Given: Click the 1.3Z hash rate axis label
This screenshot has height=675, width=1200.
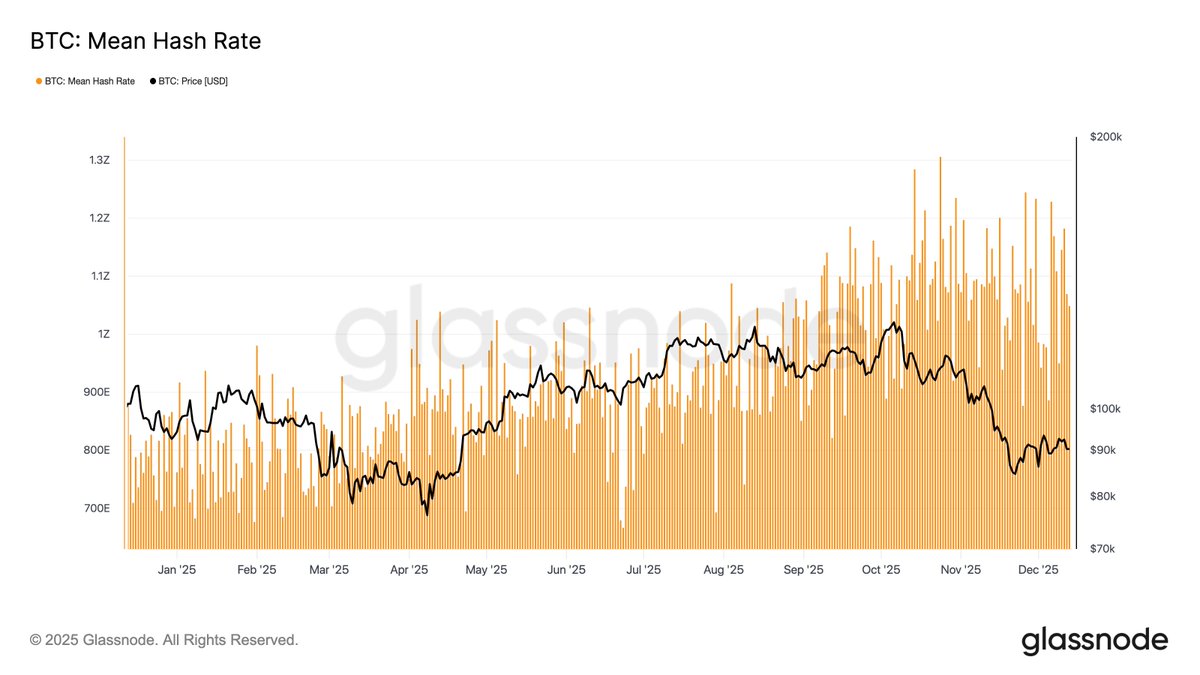Looking at the screenshot, I should 99,160.
